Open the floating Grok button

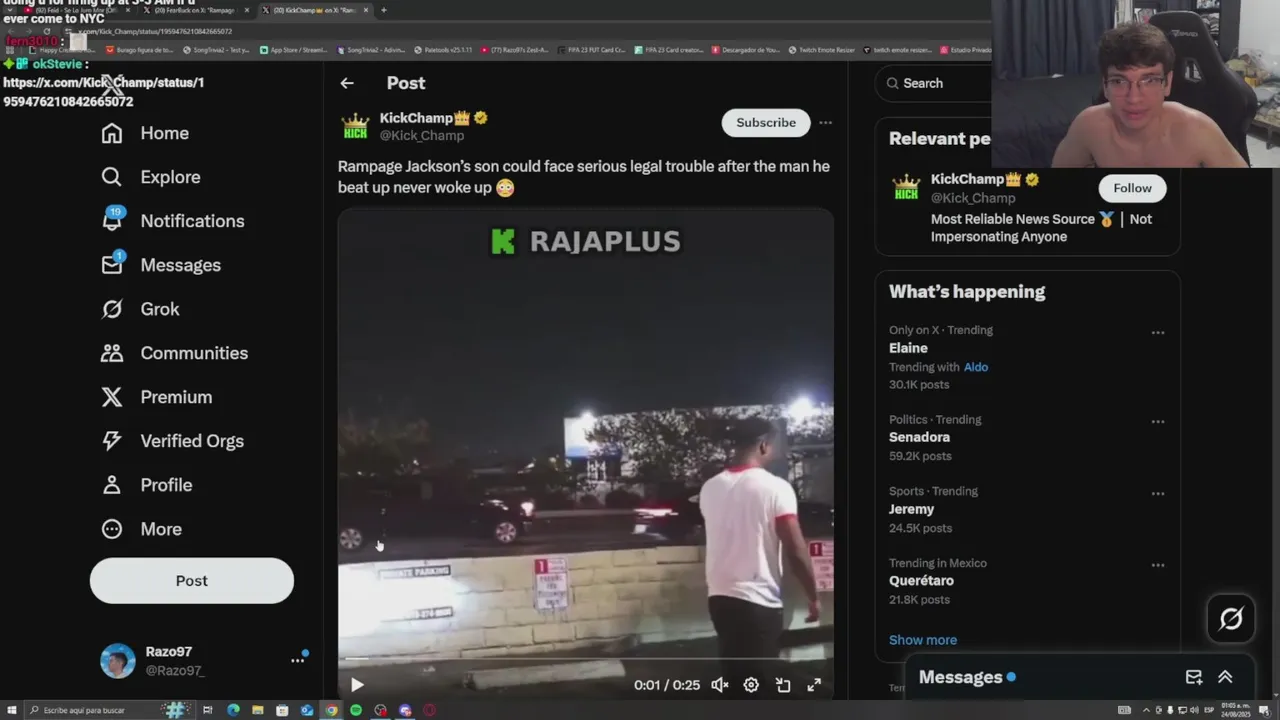tap(1231, 619)
